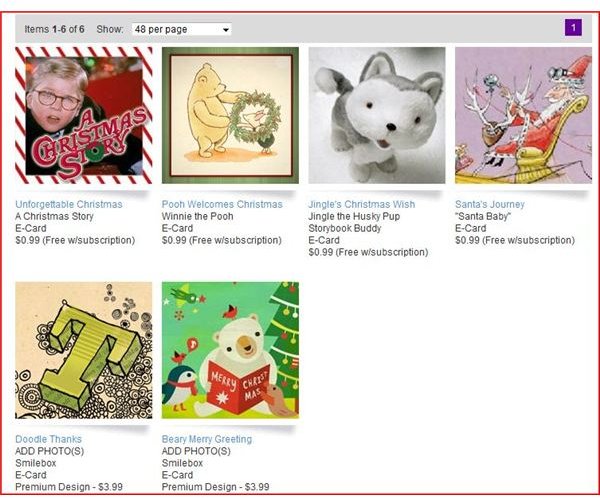Click the Santa's Journey title link
The width and height of the screenshot is (600, 498).
click(490, 204)
